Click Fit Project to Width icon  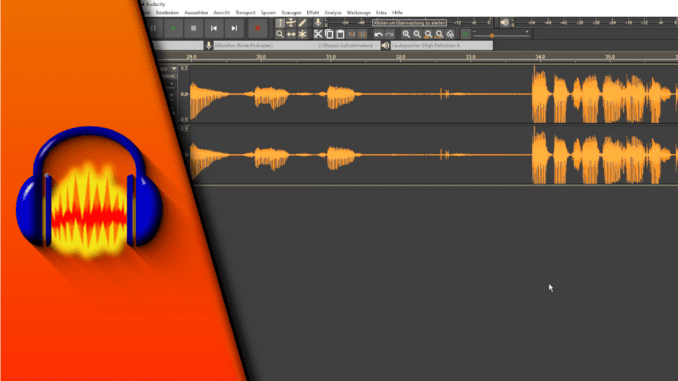[x=439, y=34]
